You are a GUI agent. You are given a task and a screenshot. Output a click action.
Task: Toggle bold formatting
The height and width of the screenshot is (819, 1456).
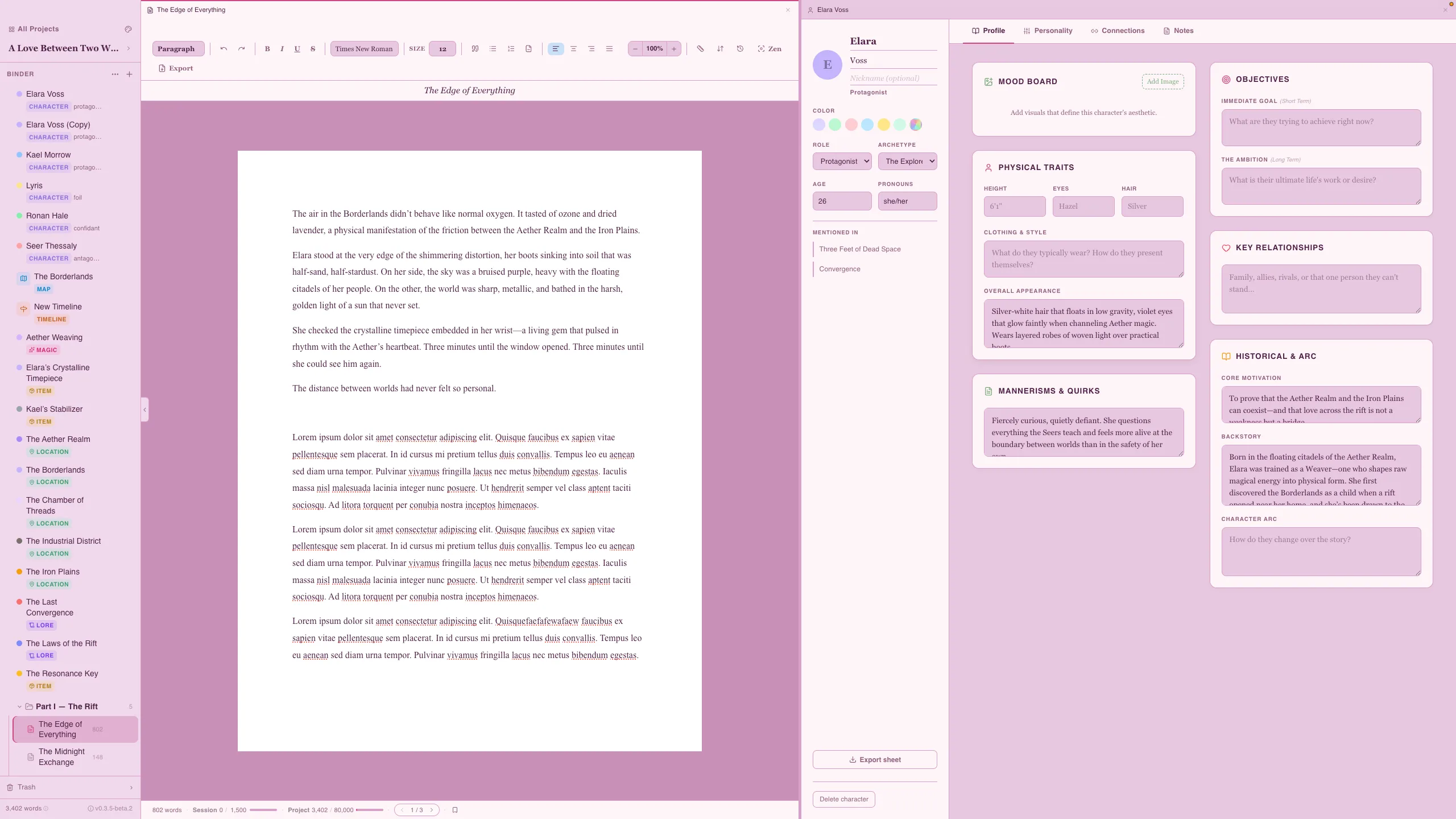267,49
